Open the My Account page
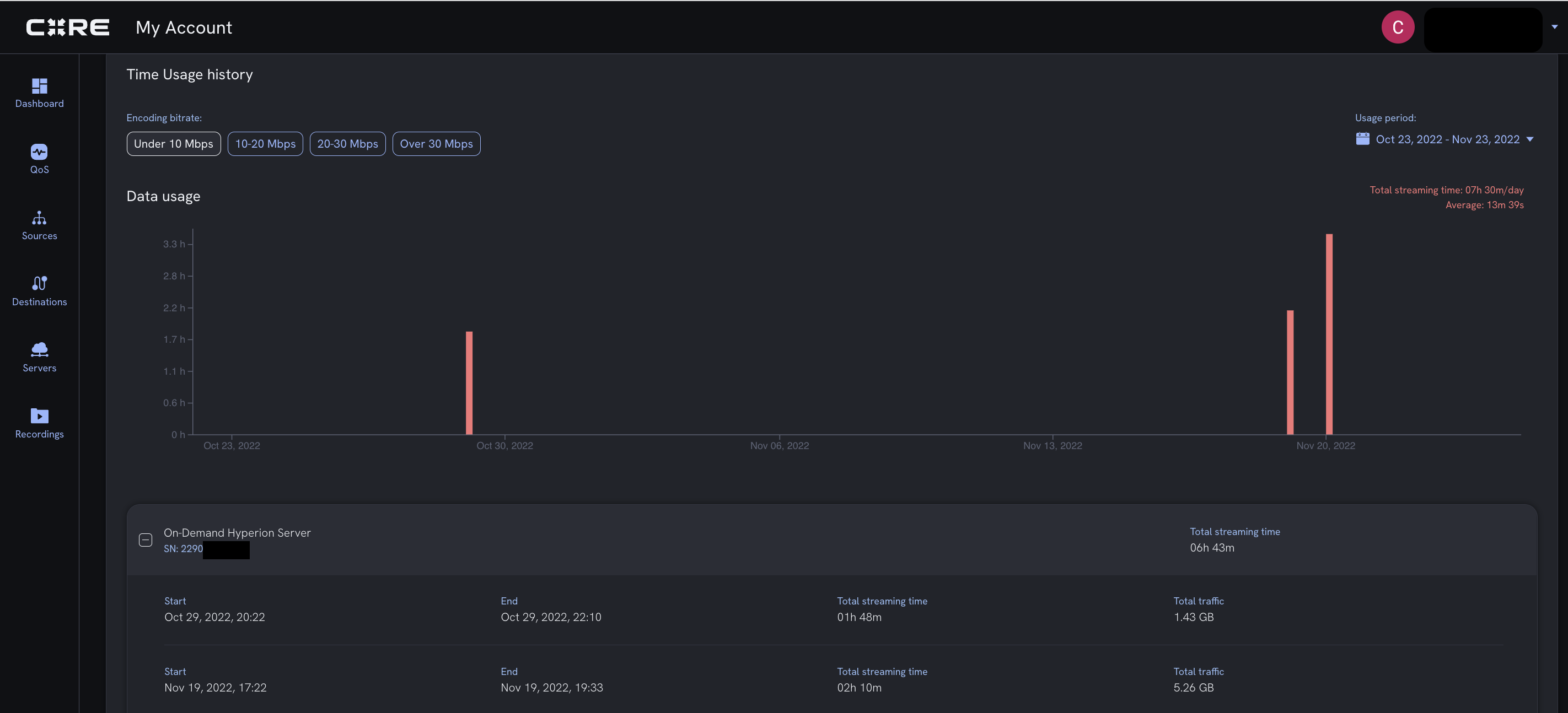Screen dimensions: 1568x713 [183, 27]
